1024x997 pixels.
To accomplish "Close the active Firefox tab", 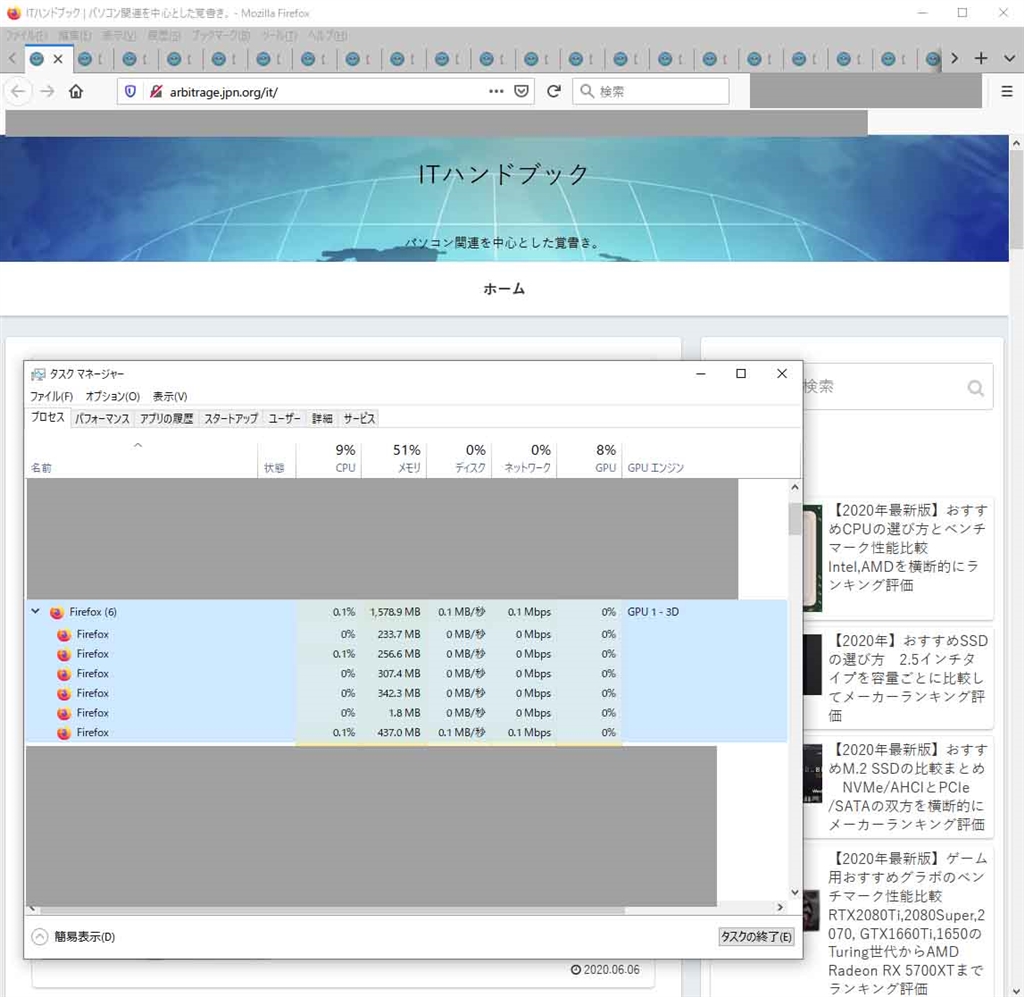I will click(58, 59).
